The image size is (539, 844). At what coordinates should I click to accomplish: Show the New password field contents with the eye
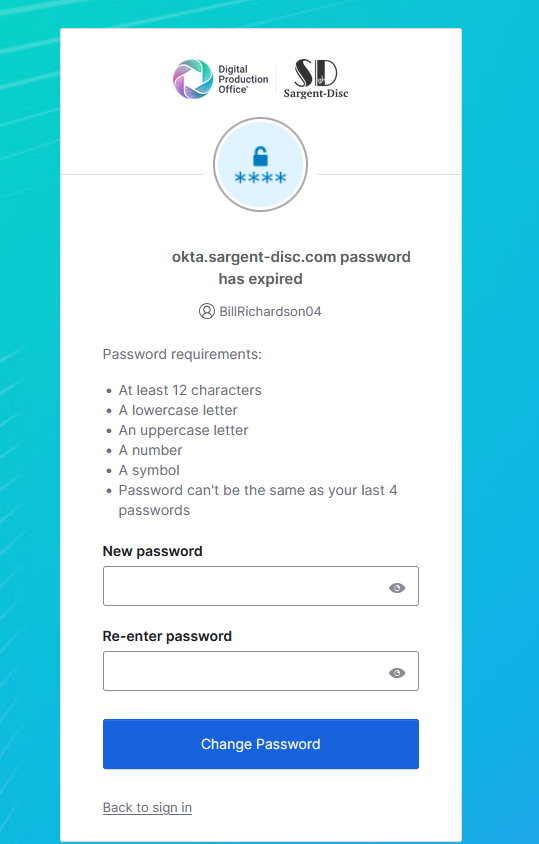397,588
